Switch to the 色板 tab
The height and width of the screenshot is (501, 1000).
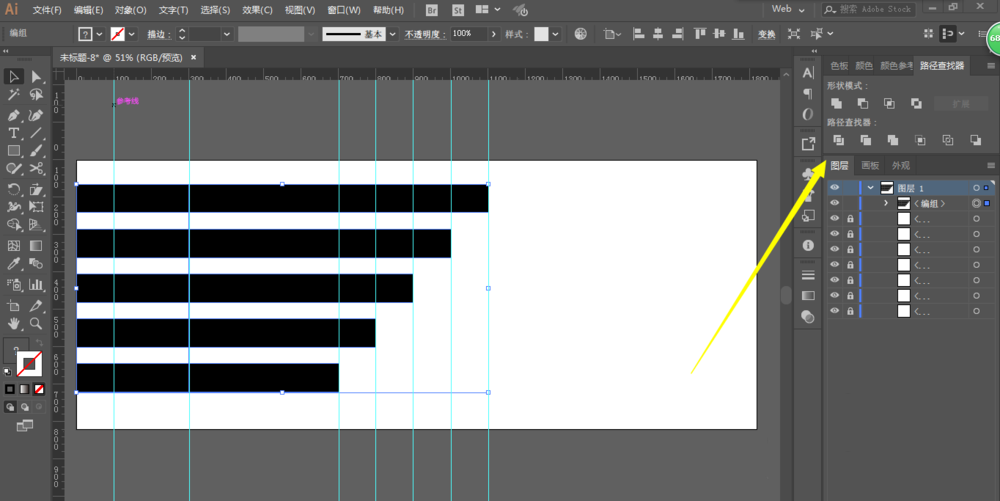coord(839,66)
